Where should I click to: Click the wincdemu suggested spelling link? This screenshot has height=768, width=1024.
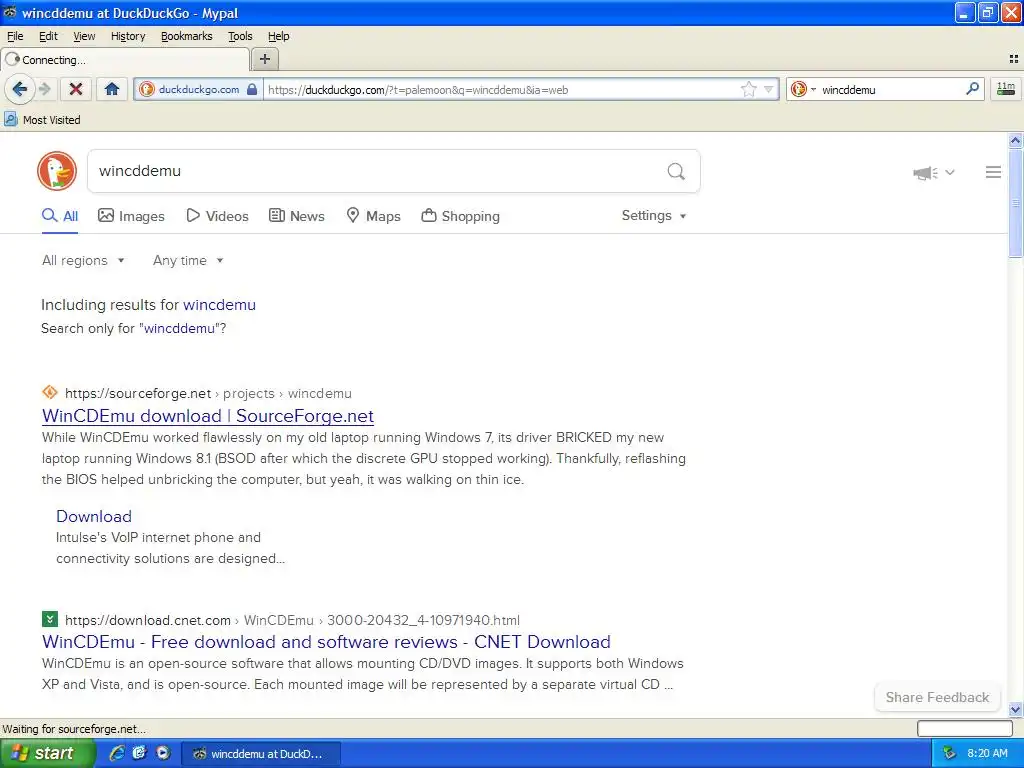pyautogui.click(x=219, y=305)
